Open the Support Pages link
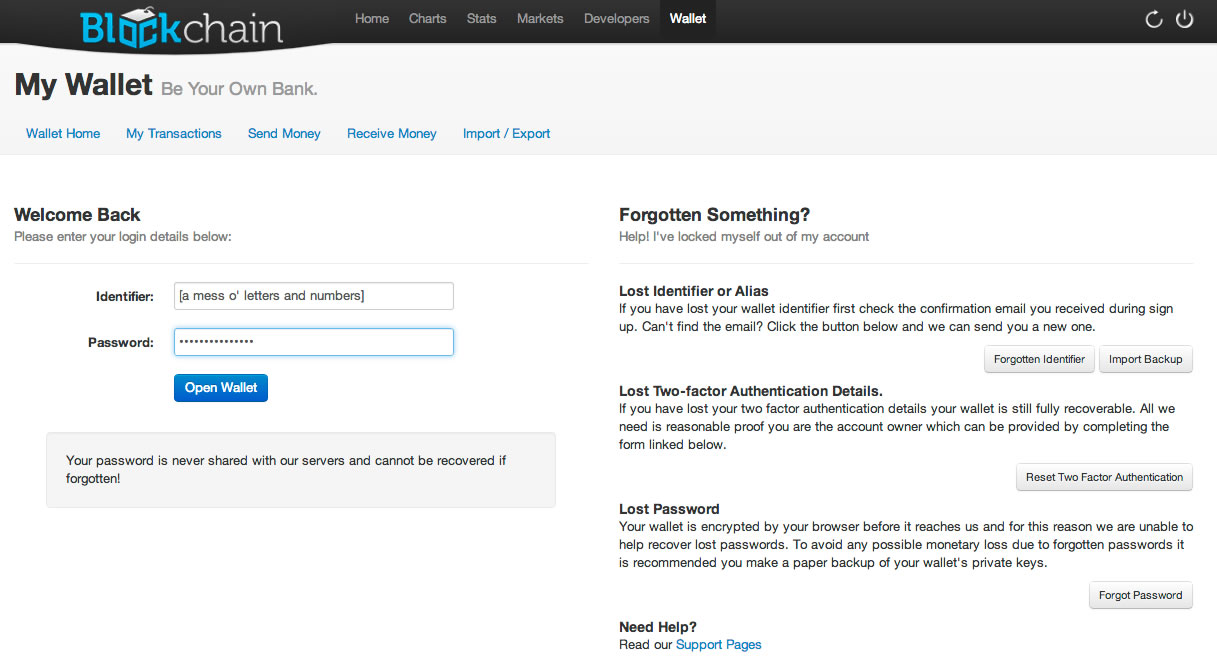Screen dimensions: 1217x668 click(718, 645)
